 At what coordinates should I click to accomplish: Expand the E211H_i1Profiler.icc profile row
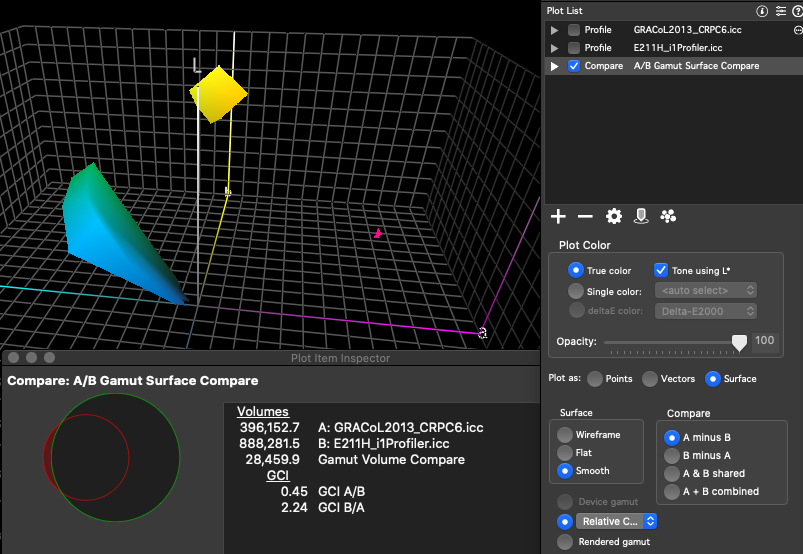(x=554, y=48)
